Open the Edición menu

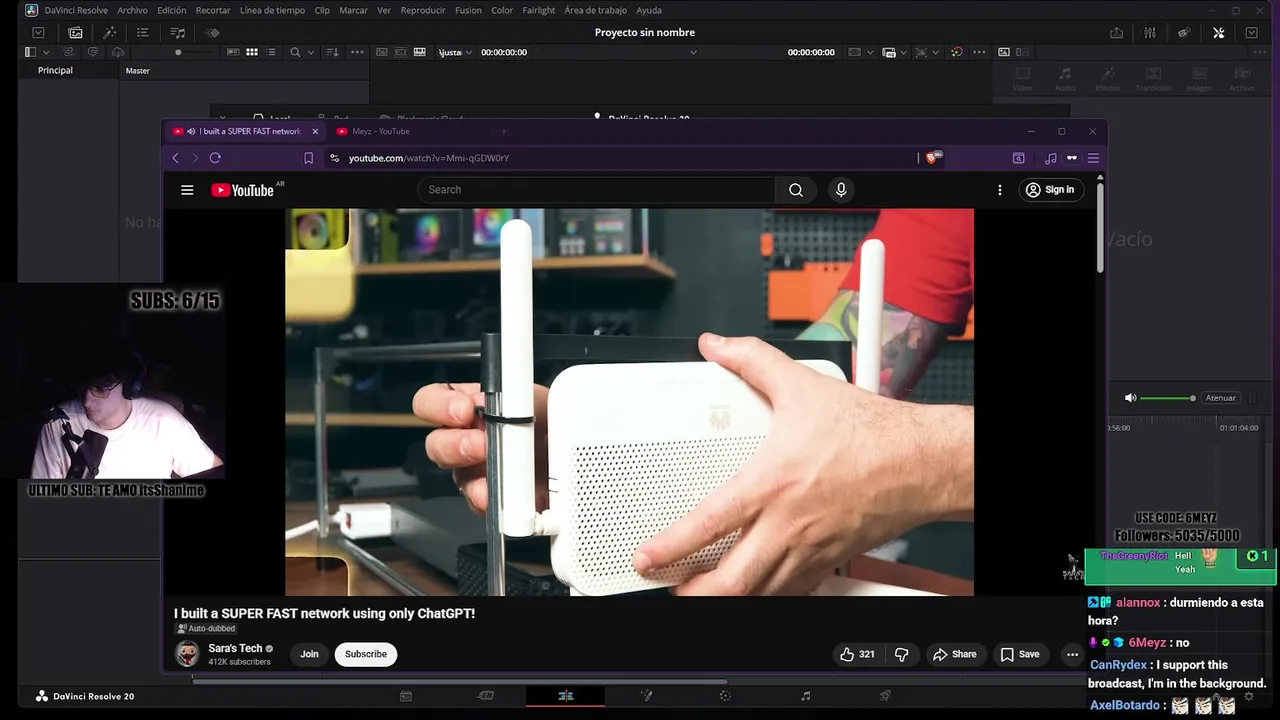tap(172, 10)
